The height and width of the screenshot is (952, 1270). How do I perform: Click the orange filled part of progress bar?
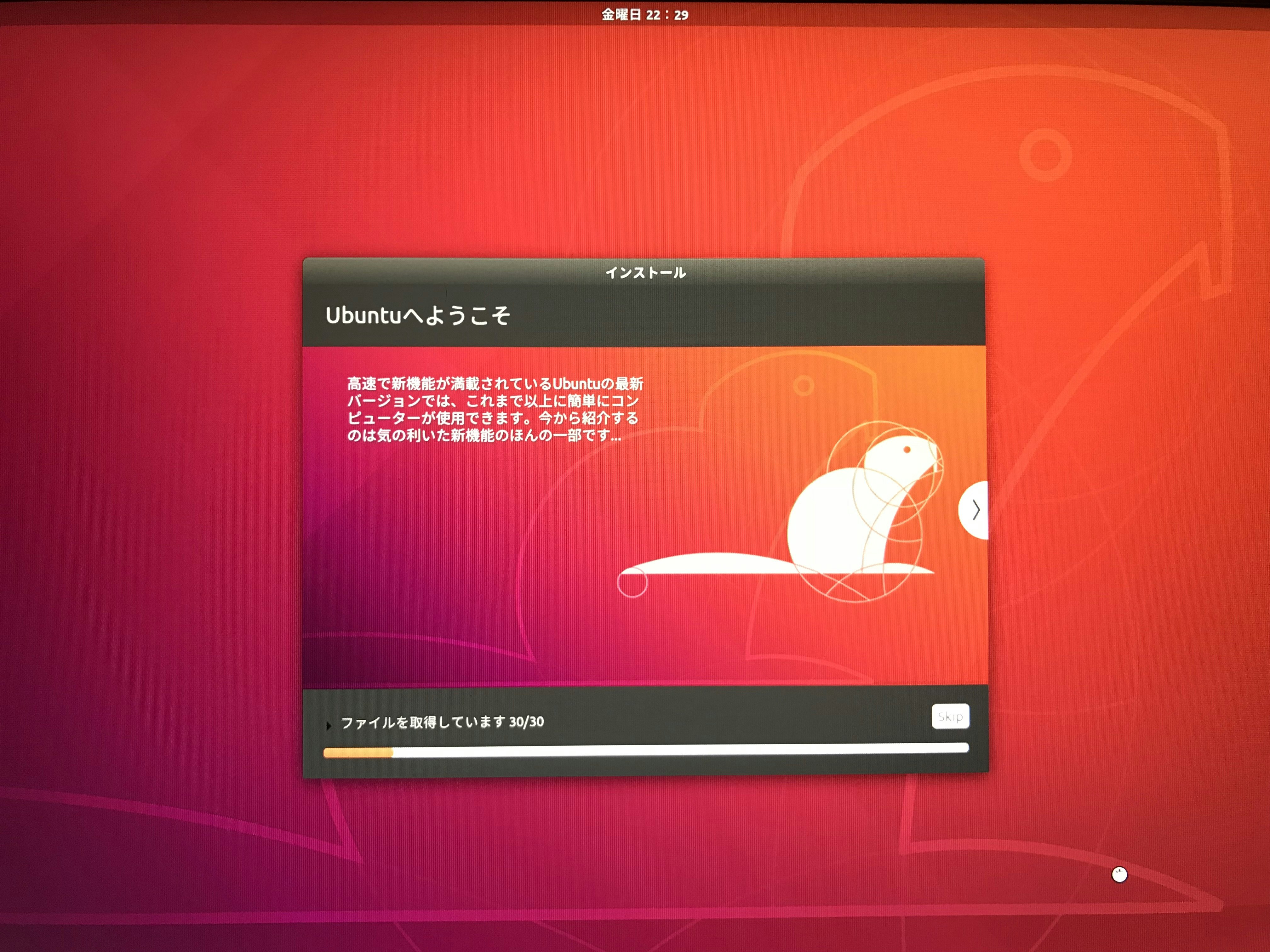click(x=358, y=752)
